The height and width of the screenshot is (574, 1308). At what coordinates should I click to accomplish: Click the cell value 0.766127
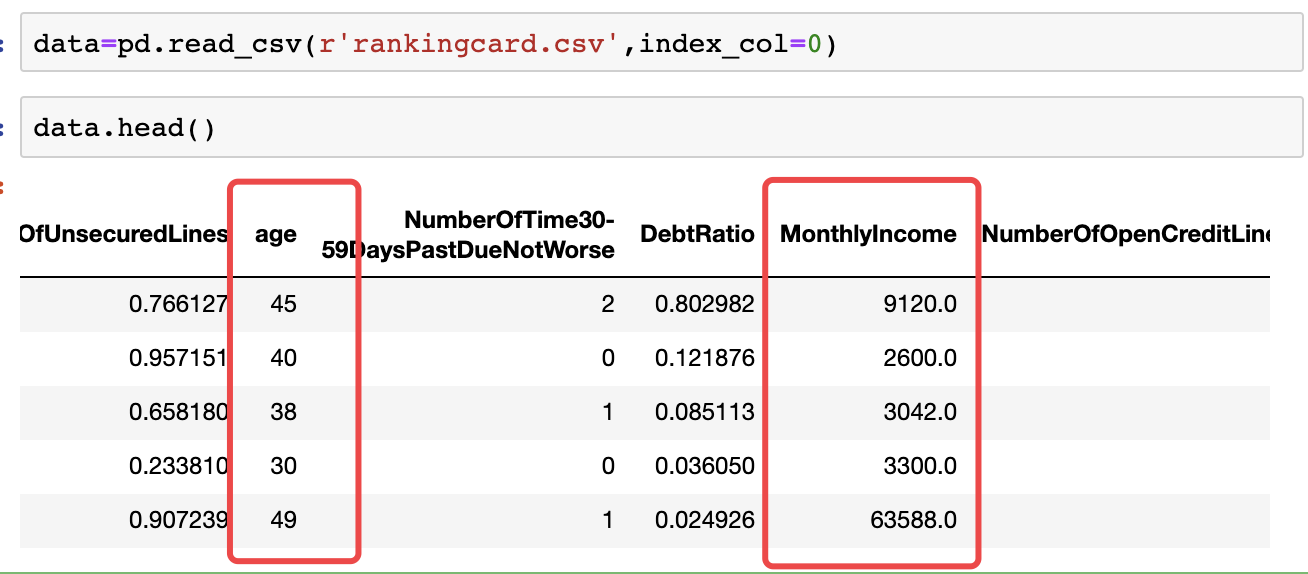tap(179, 303)
